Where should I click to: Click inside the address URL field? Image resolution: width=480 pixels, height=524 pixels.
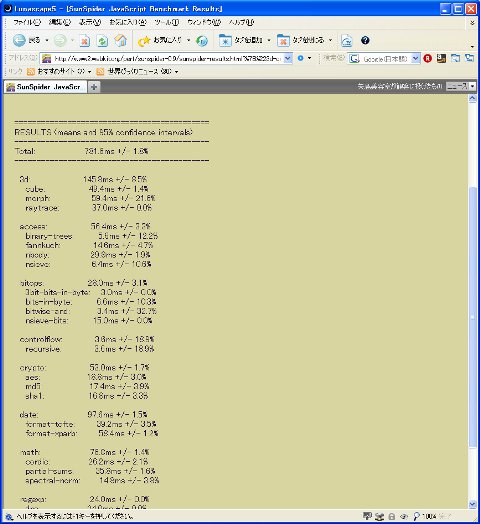[167, 58]
